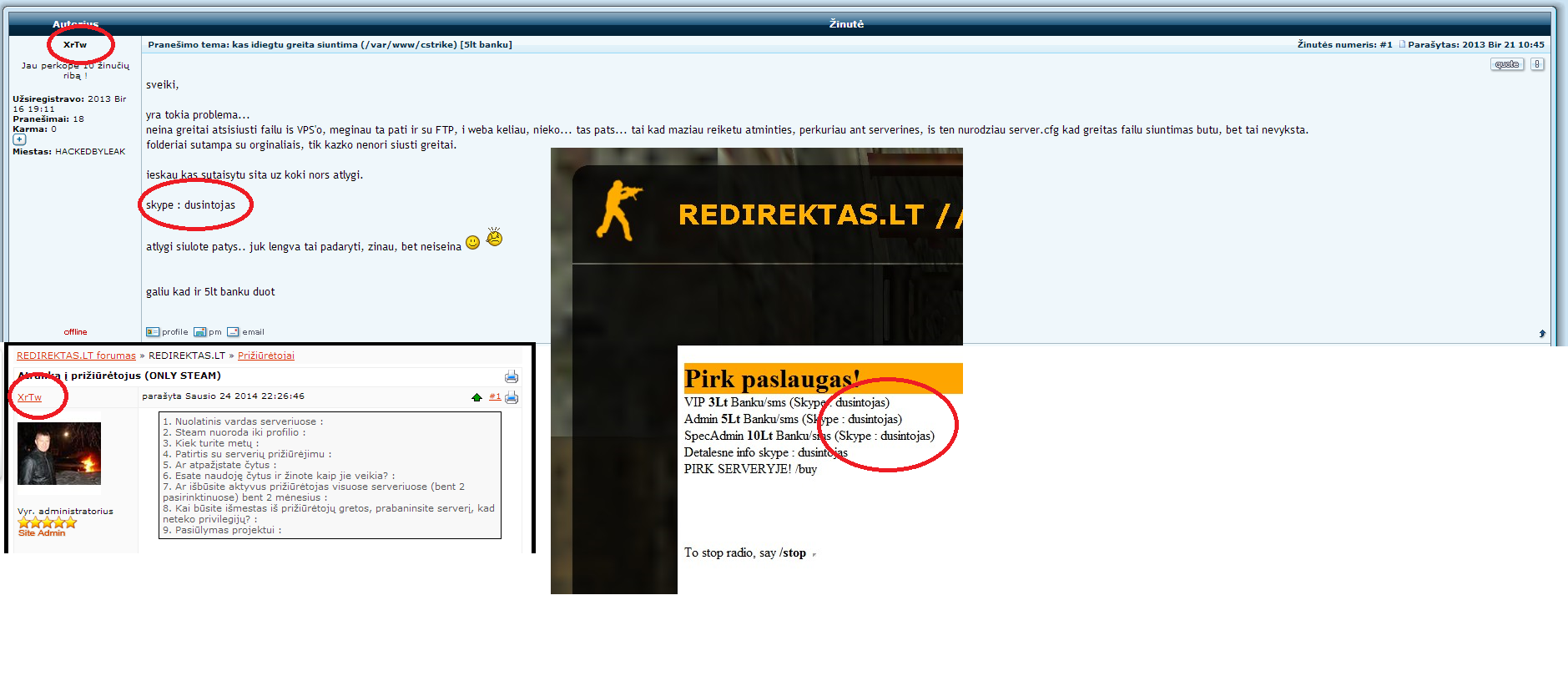This screenshot has width=1568, height=676.
Task: Click 'Miestas: HACKEDBYLEAK' in the author panel
Action: pyautogui.click(x=69, y=152)
